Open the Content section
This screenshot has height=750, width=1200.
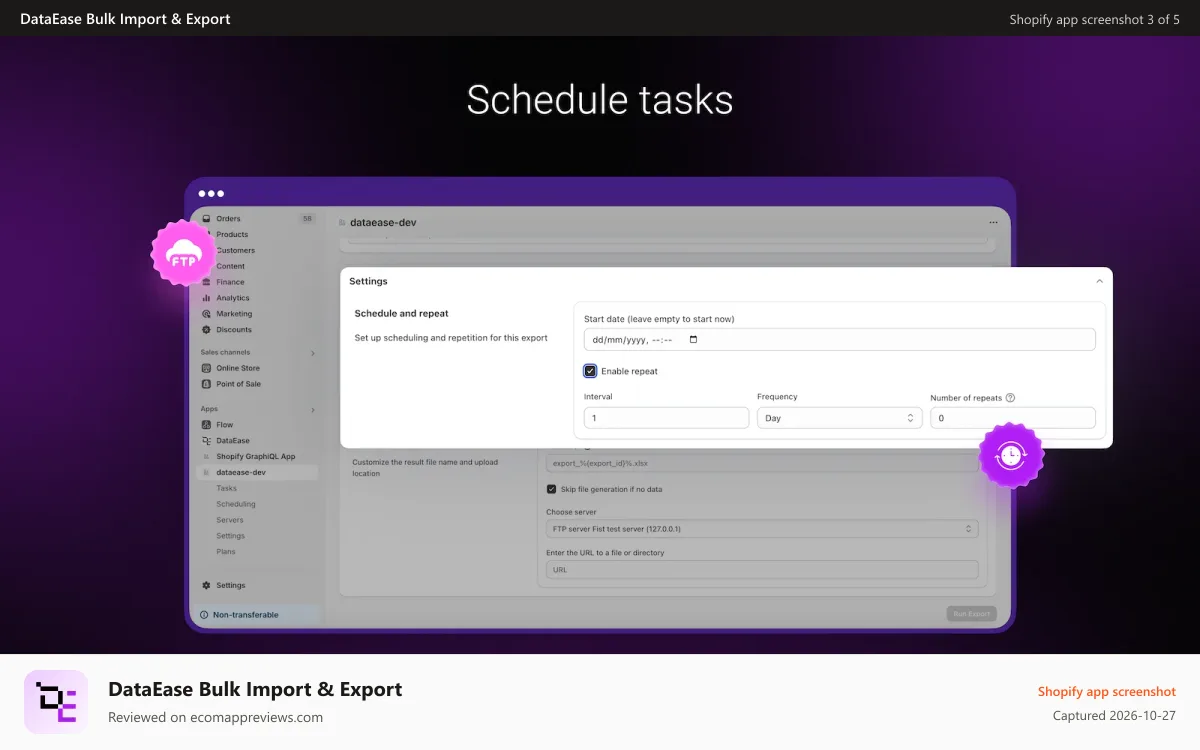[230, 266]
